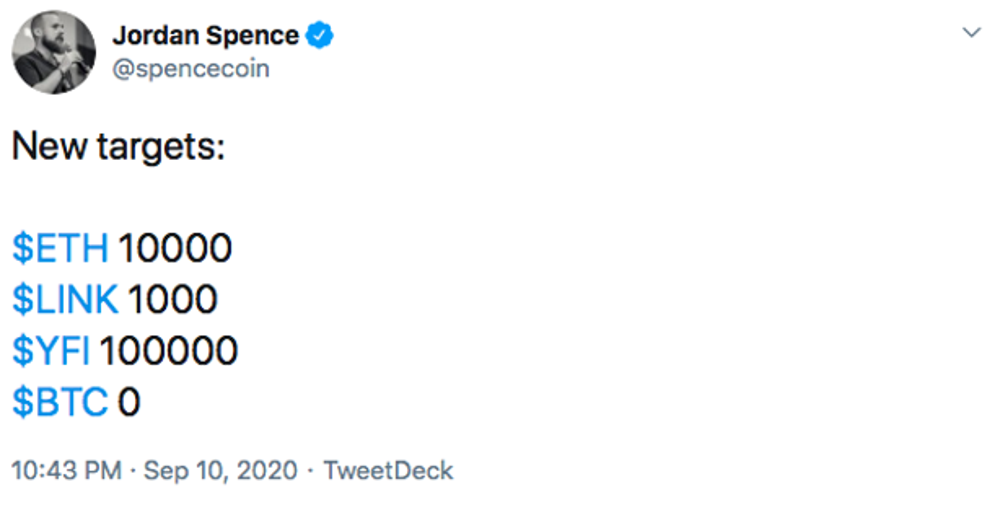Click the dot separator before TweetDeck
Image resolution: width=1000 pixels, height=505 pixels.
pos(311,472)
